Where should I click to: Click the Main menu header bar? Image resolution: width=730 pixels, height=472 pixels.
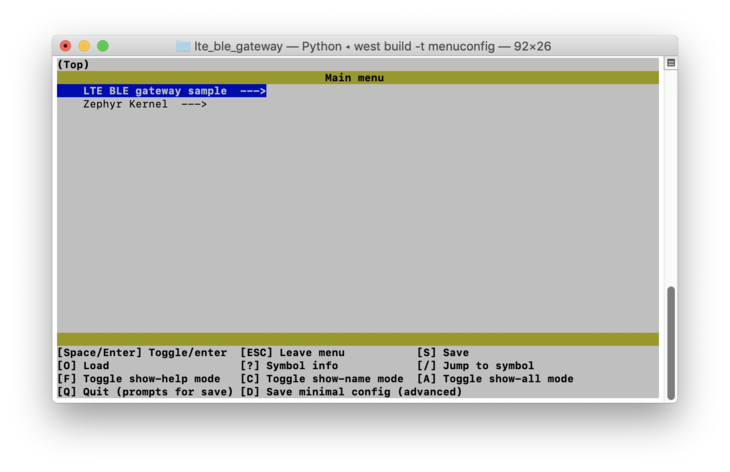[x=354, y=78]
